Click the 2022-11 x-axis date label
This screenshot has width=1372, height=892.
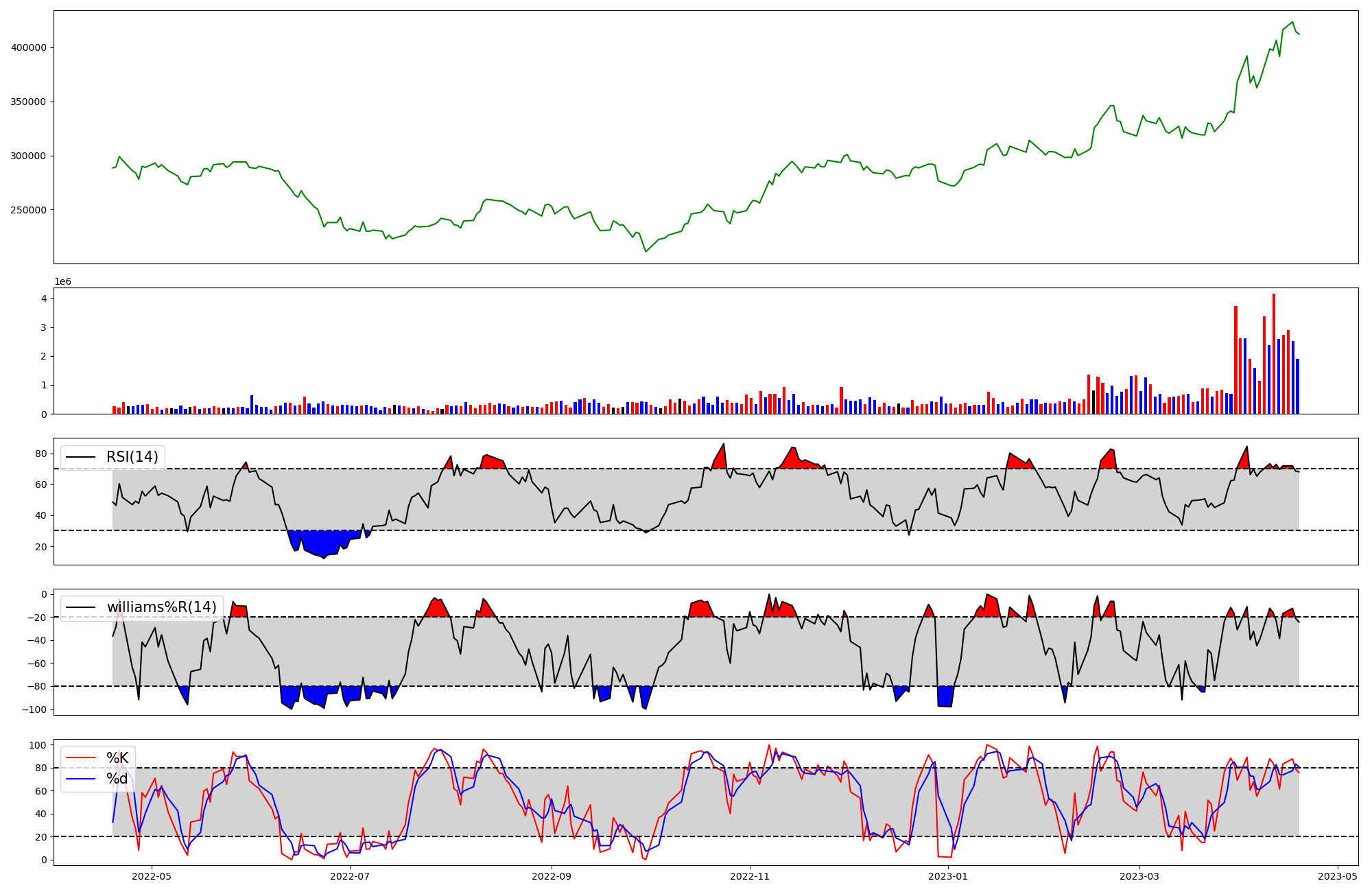point(750,876)
